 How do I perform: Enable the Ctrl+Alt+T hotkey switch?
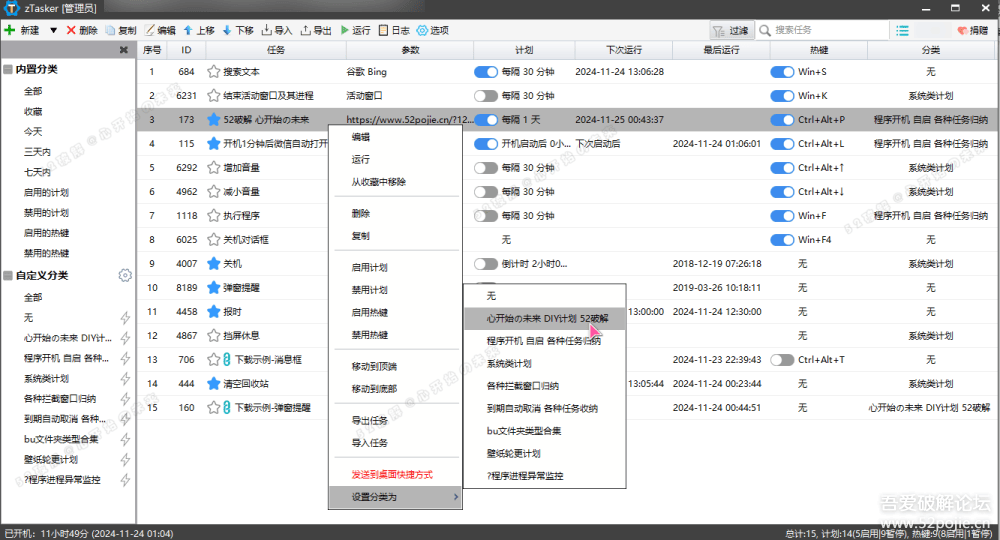(782, 360)
